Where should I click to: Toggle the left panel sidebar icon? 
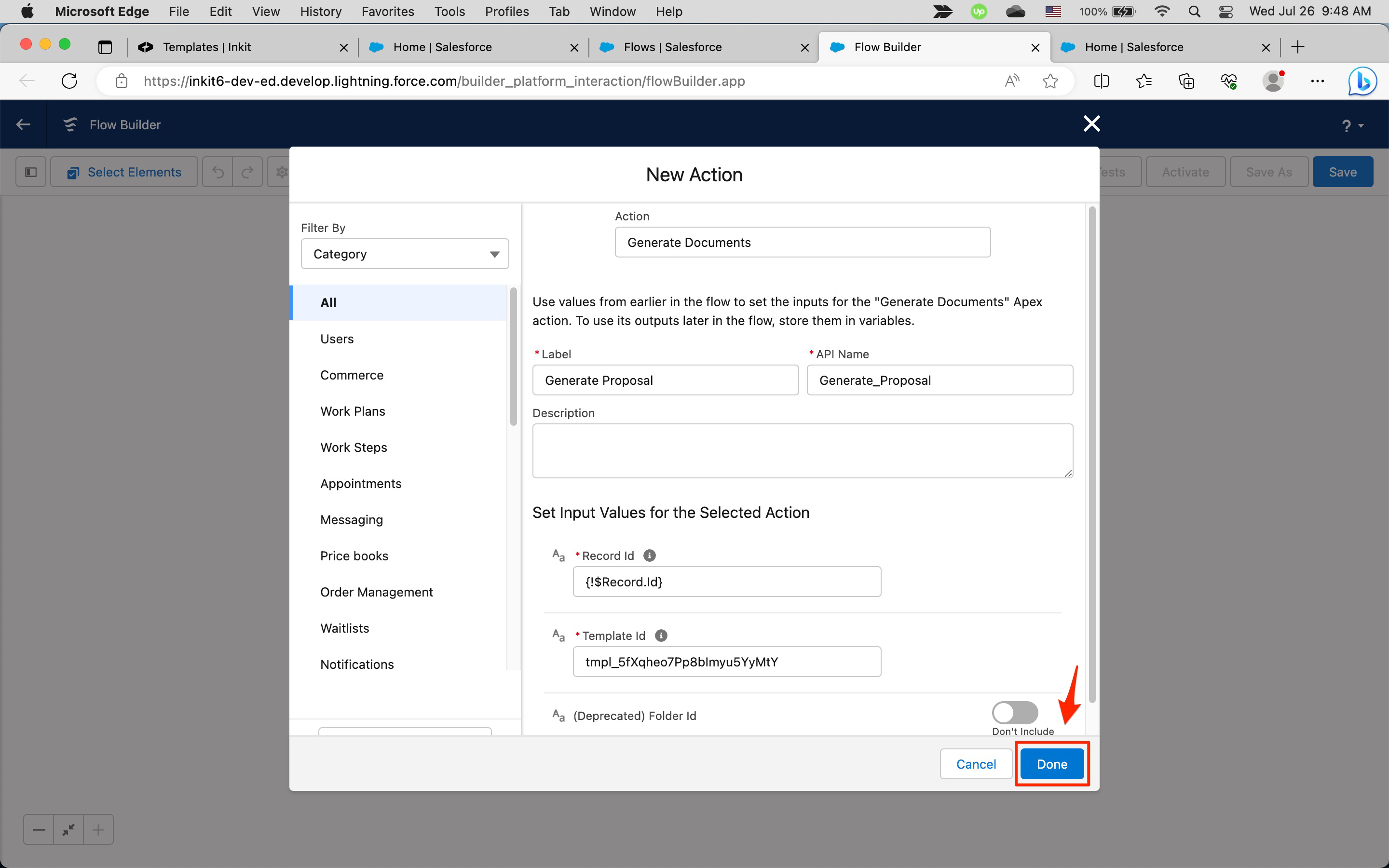31,172
